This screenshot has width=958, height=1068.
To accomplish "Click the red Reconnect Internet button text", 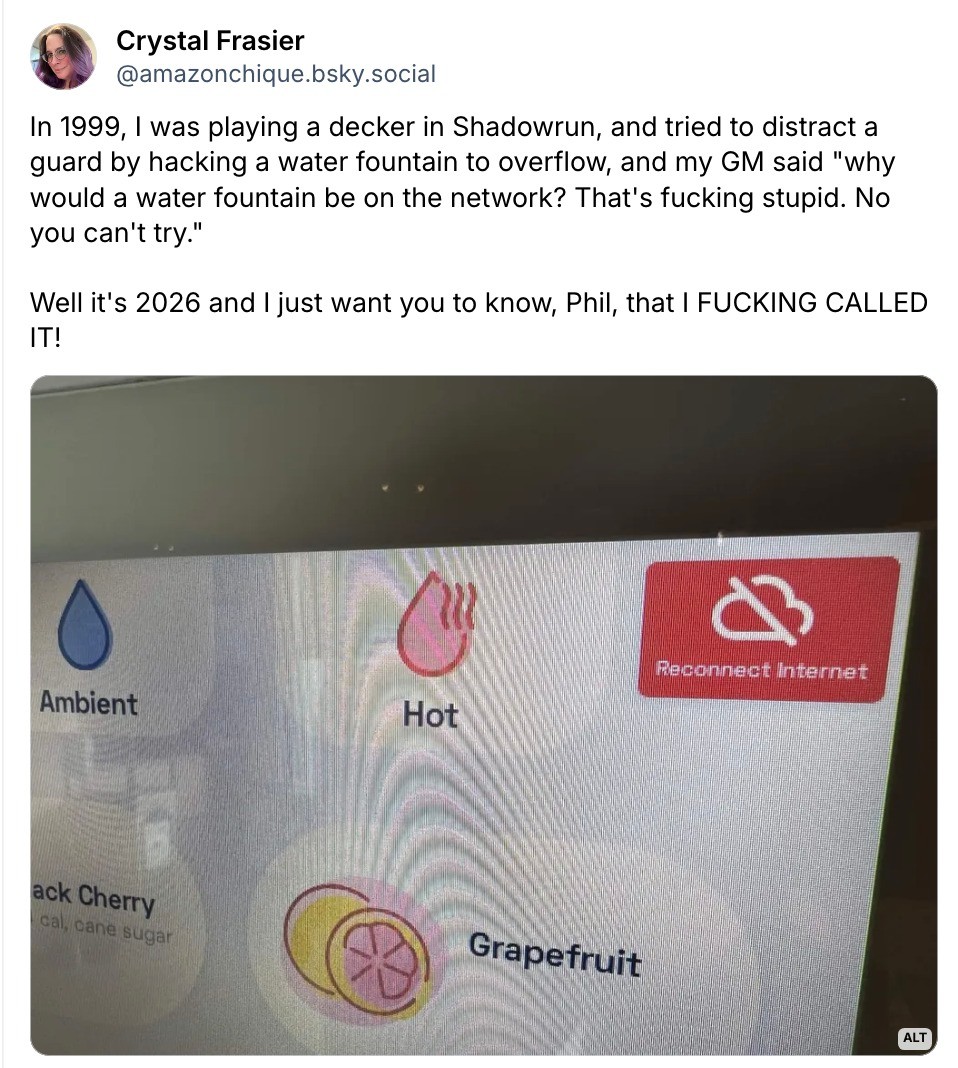I will pyautogui.click(x=761, y=670).
